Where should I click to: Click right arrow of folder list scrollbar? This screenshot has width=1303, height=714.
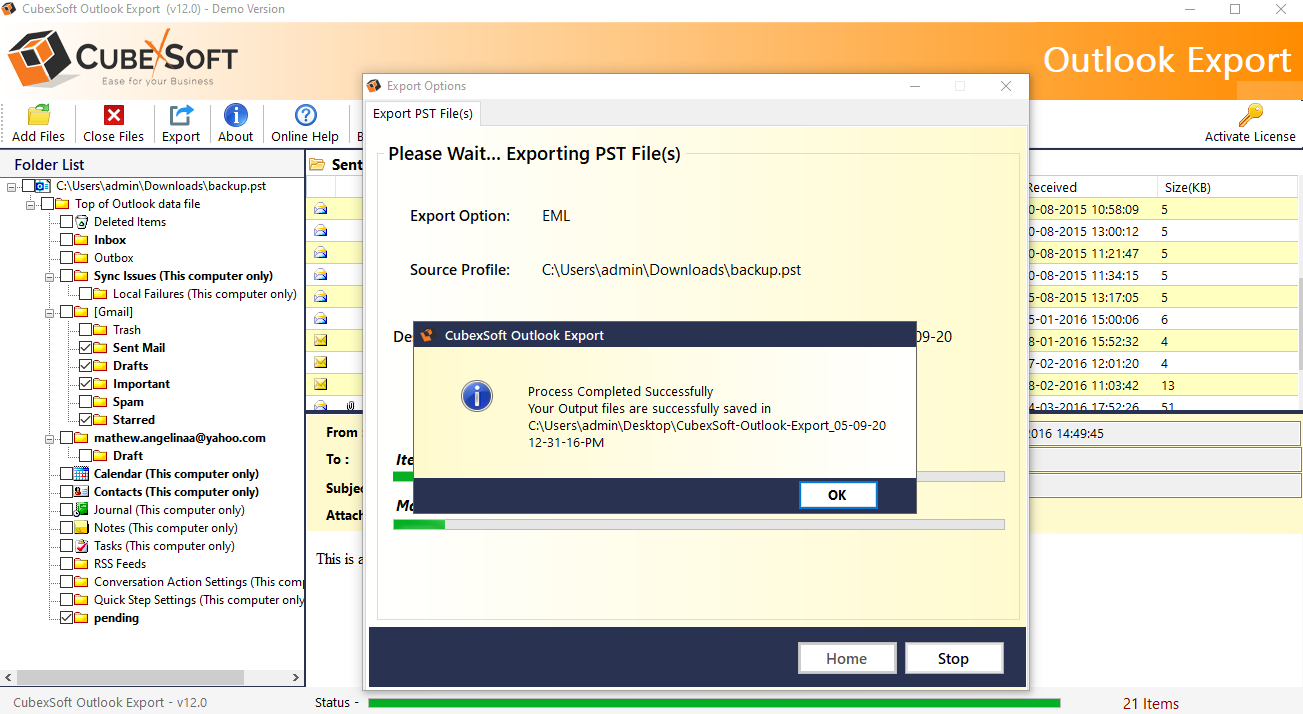point(295,677)
